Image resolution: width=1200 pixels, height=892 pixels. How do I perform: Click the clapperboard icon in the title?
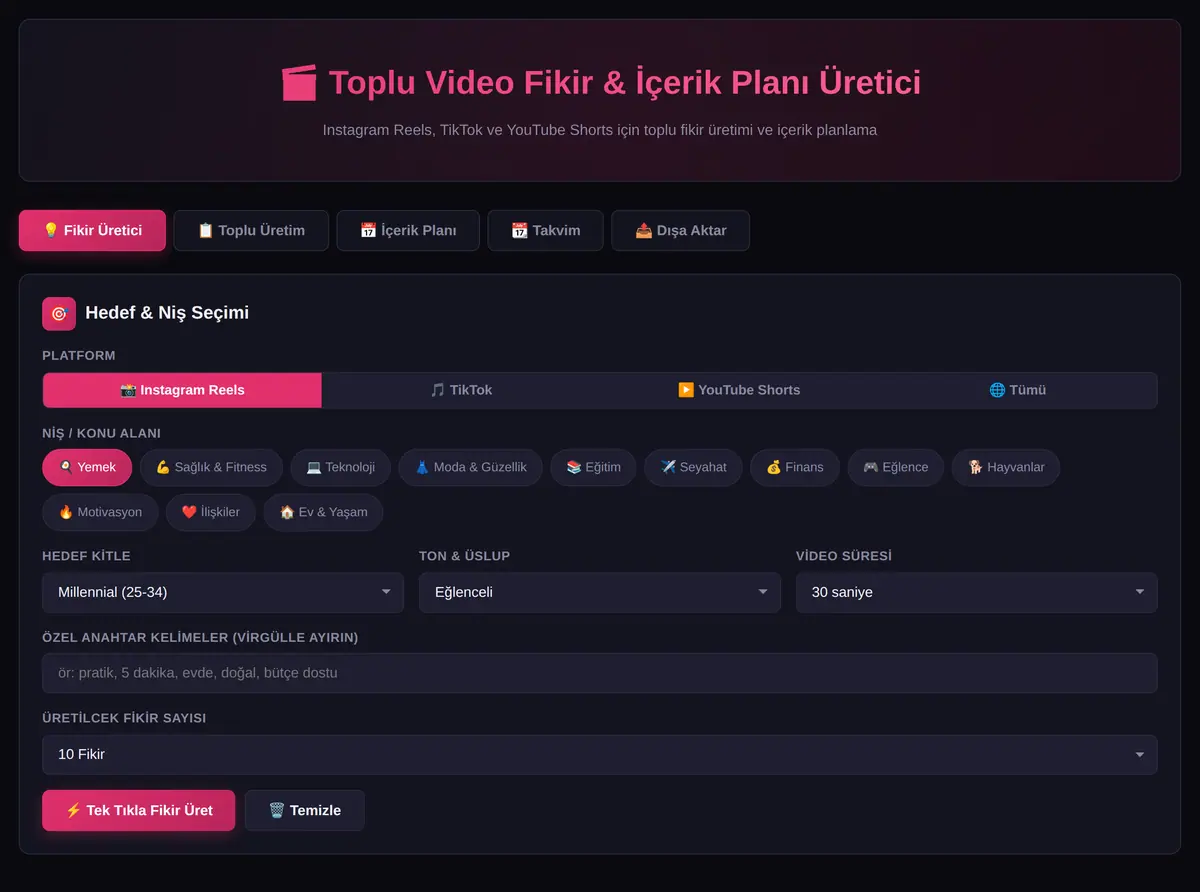point(299,82)
